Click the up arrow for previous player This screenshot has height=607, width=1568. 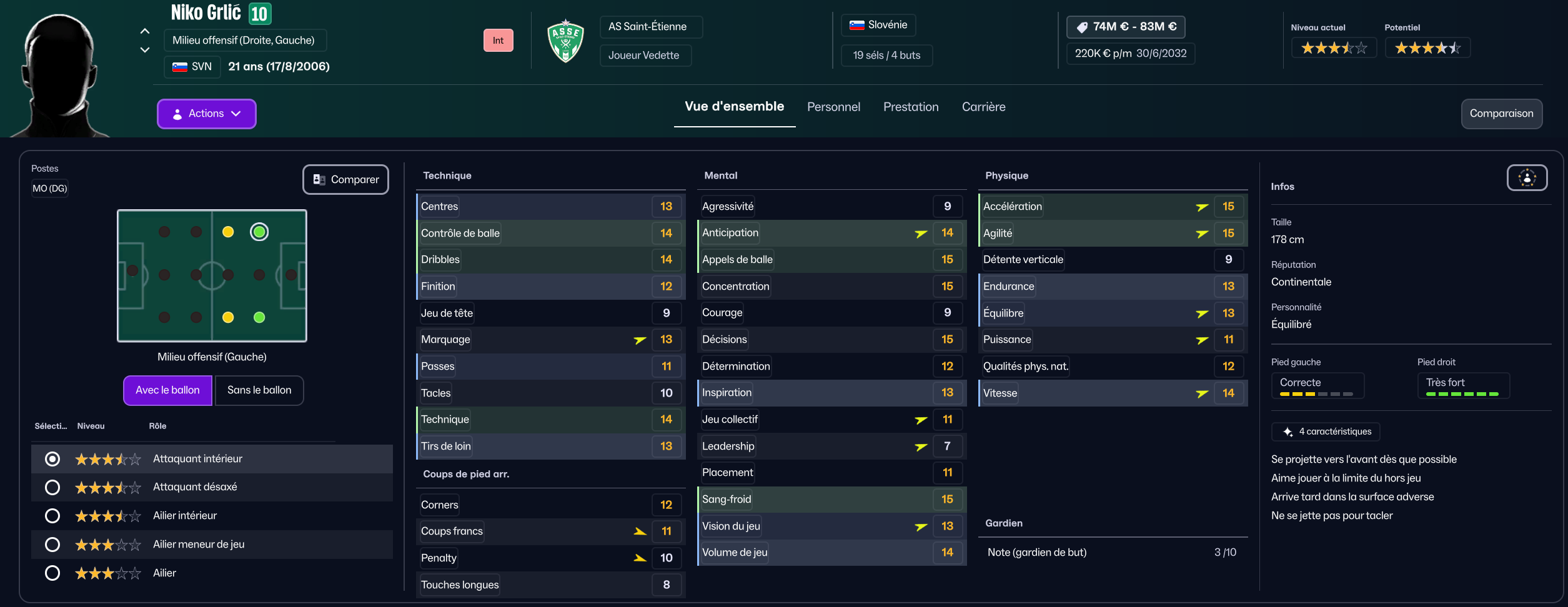pyautogui.click(x=145, y=31)
